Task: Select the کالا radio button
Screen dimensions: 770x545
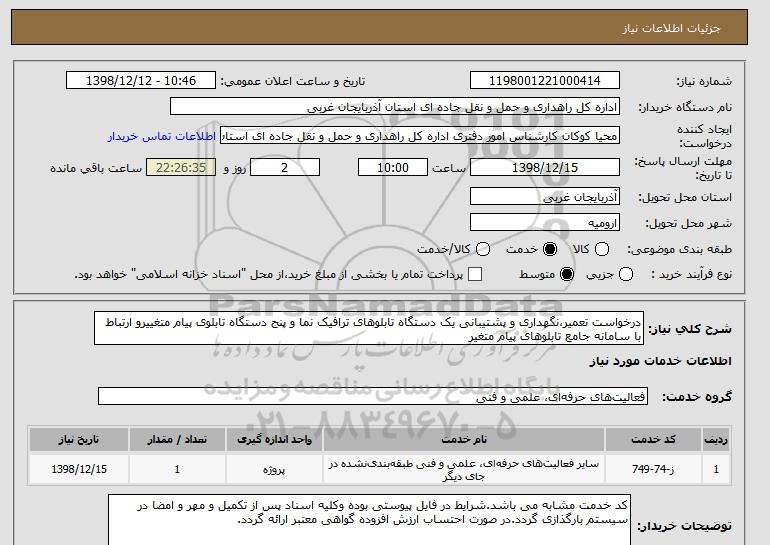Action: point(602,249)
